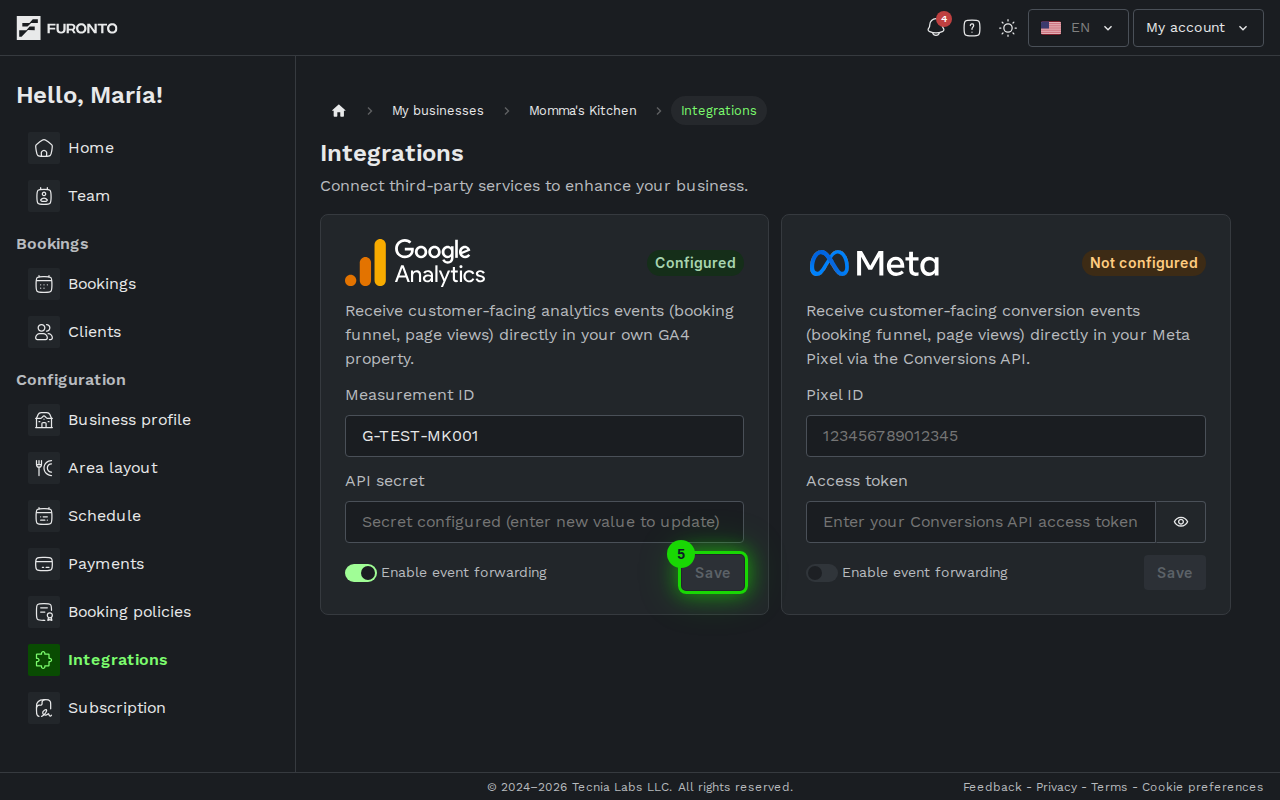The image size is (1280, 800).
Task: Open the Terms footer link
Action: click(1109, 787)
